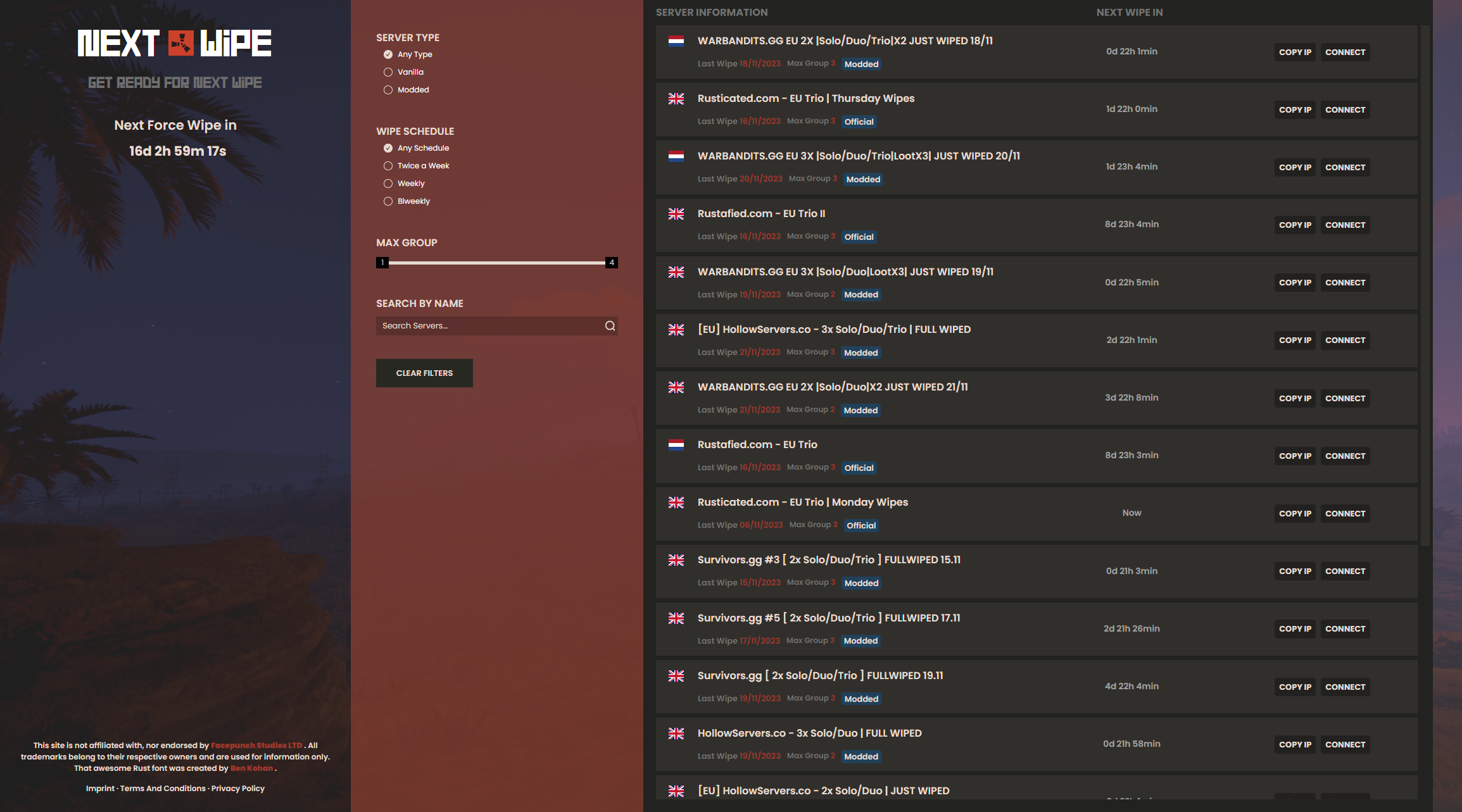1462x812 pixels.
Task: Select the Weekly wipe schedule option
Action: [388, 183]
